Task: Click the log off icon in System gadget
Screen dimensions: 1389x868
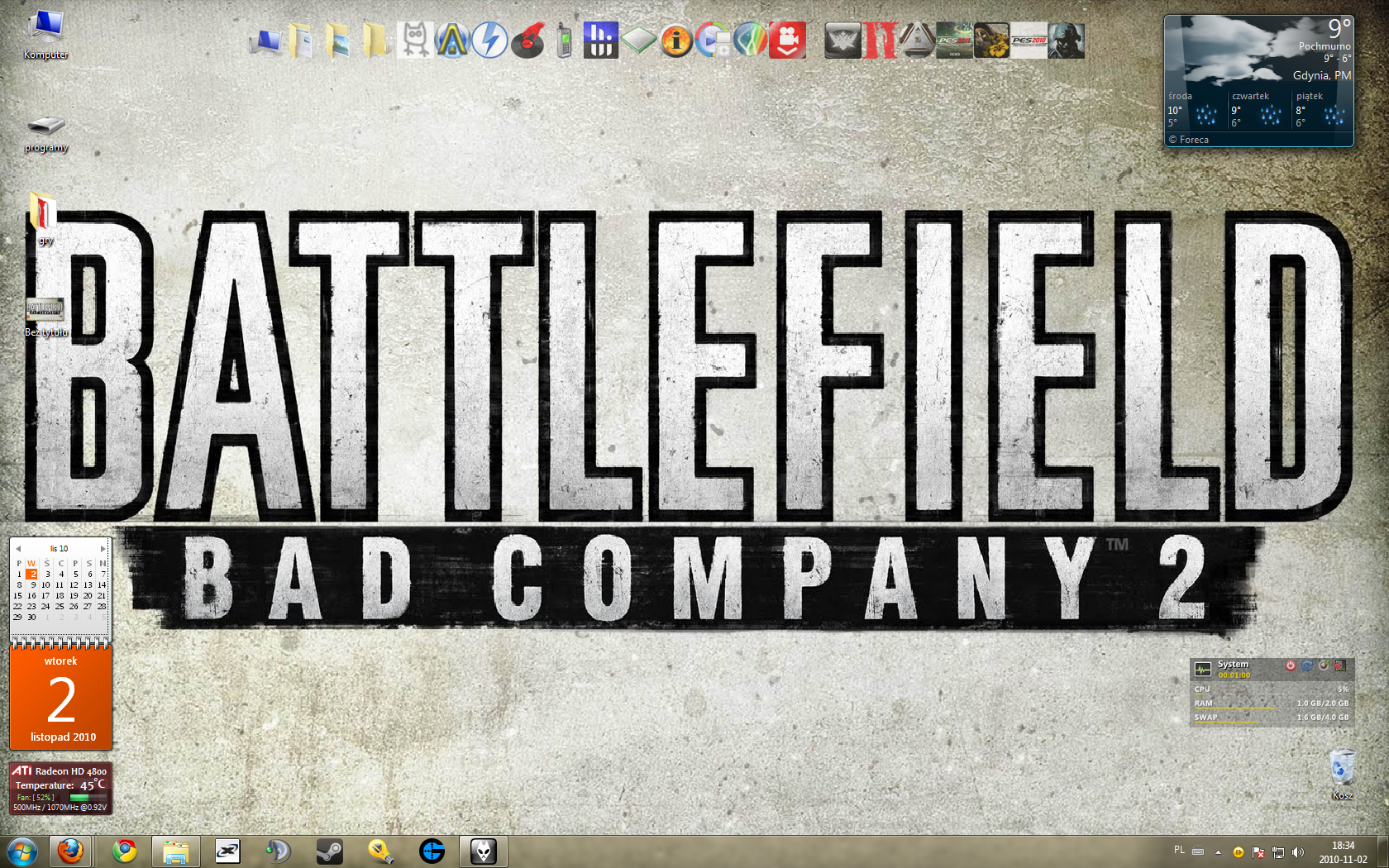Action: coord(1340,665)
